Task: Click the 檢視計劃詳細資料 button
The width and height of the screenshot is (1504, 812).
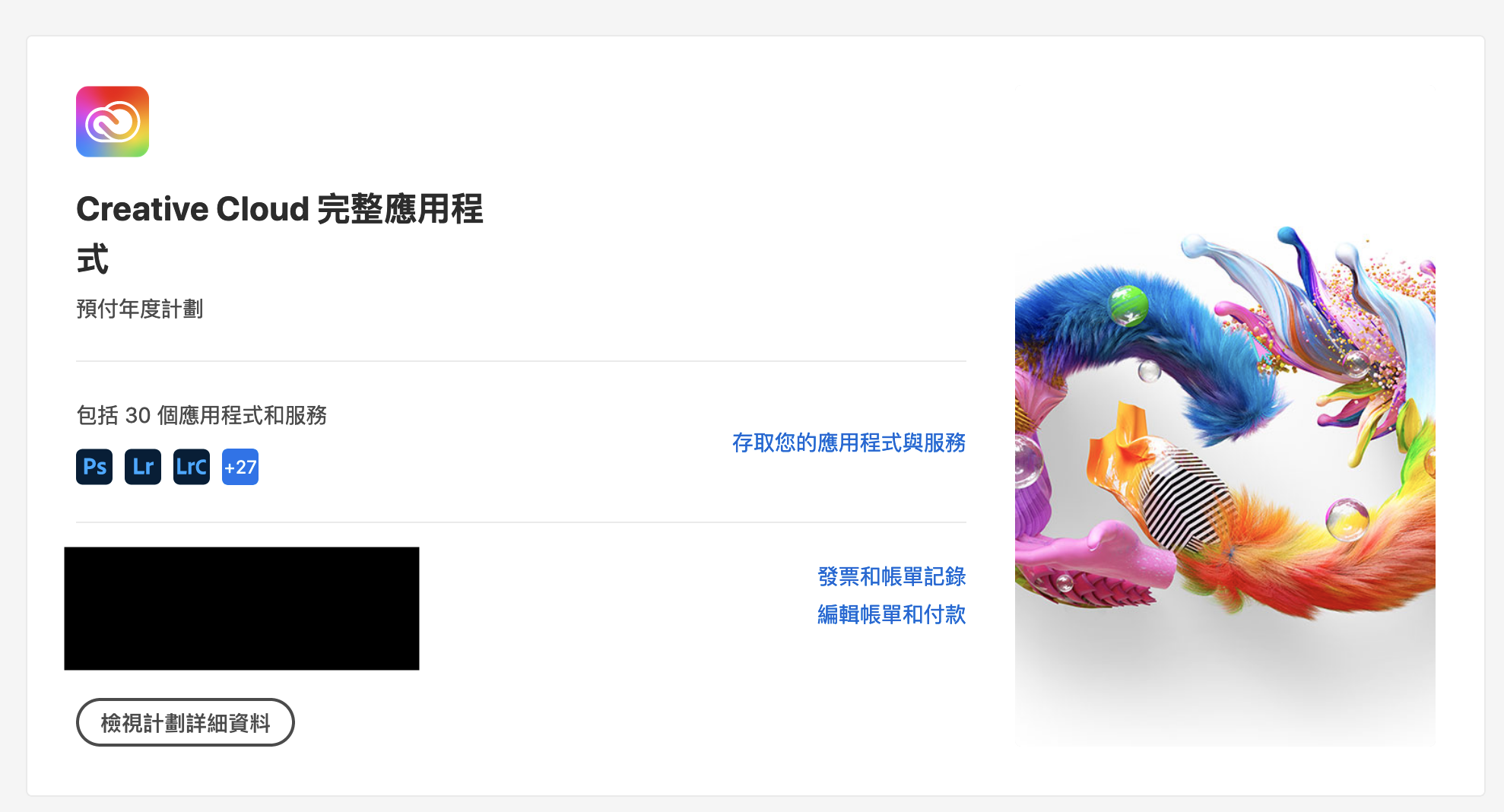Action: coord(186,722)
